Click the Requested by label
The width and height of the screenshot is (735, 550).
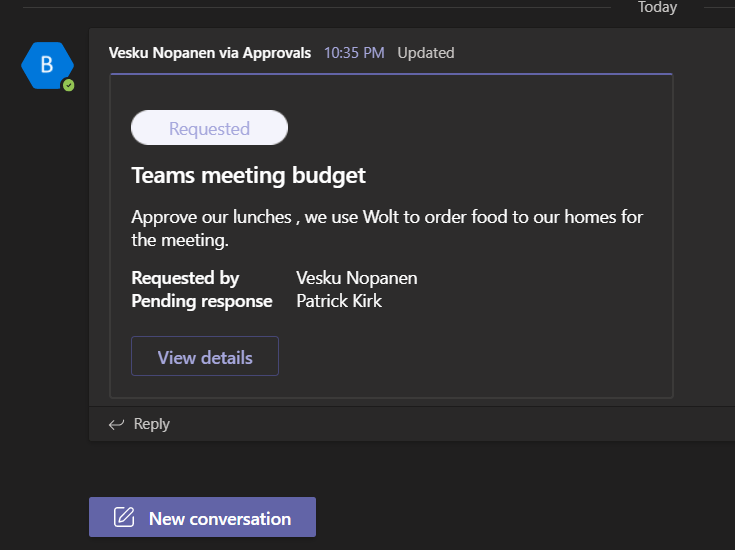(x=185, y=278)
